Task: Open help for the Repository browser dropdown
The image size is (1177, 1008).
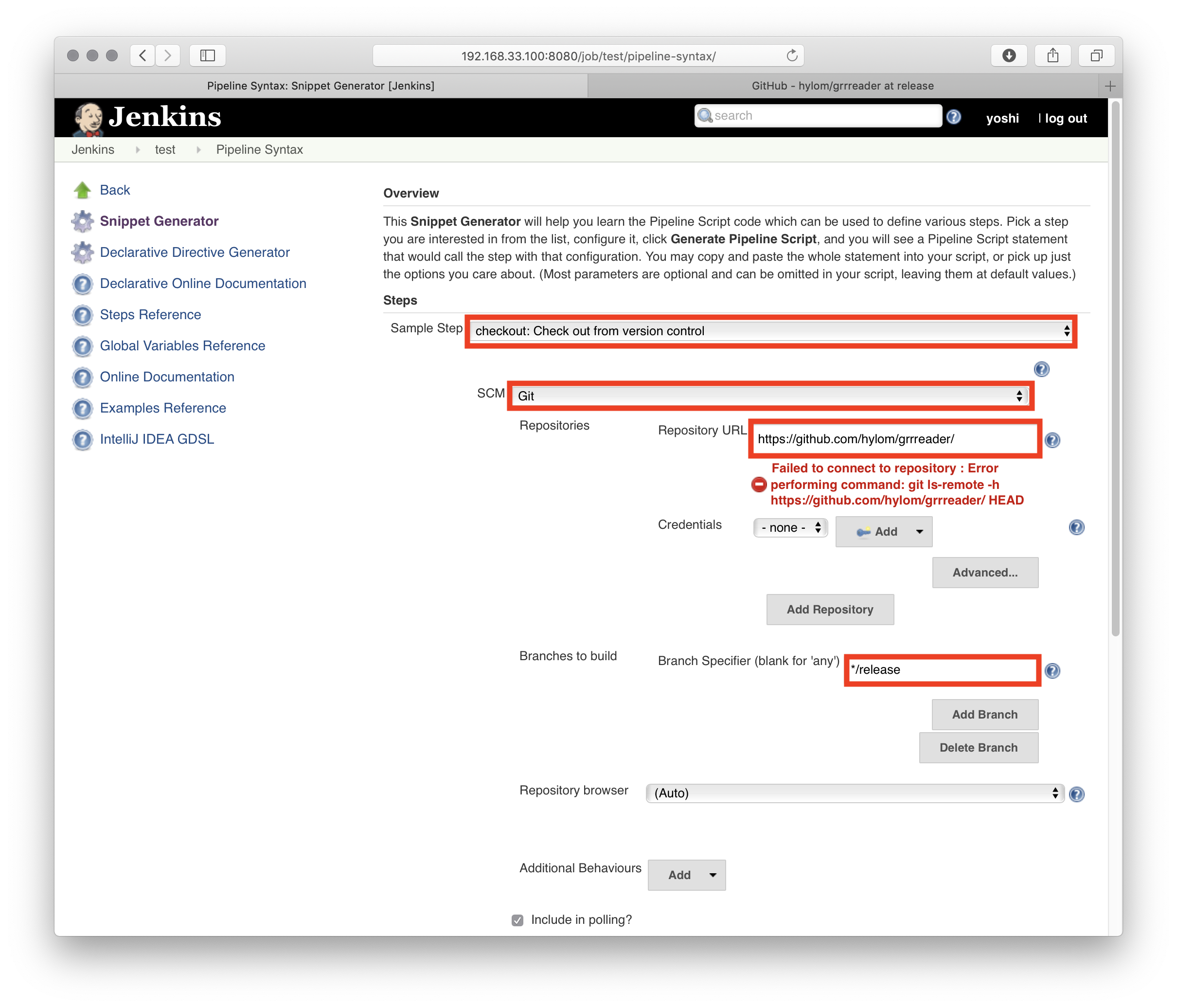Action: 1076,794
